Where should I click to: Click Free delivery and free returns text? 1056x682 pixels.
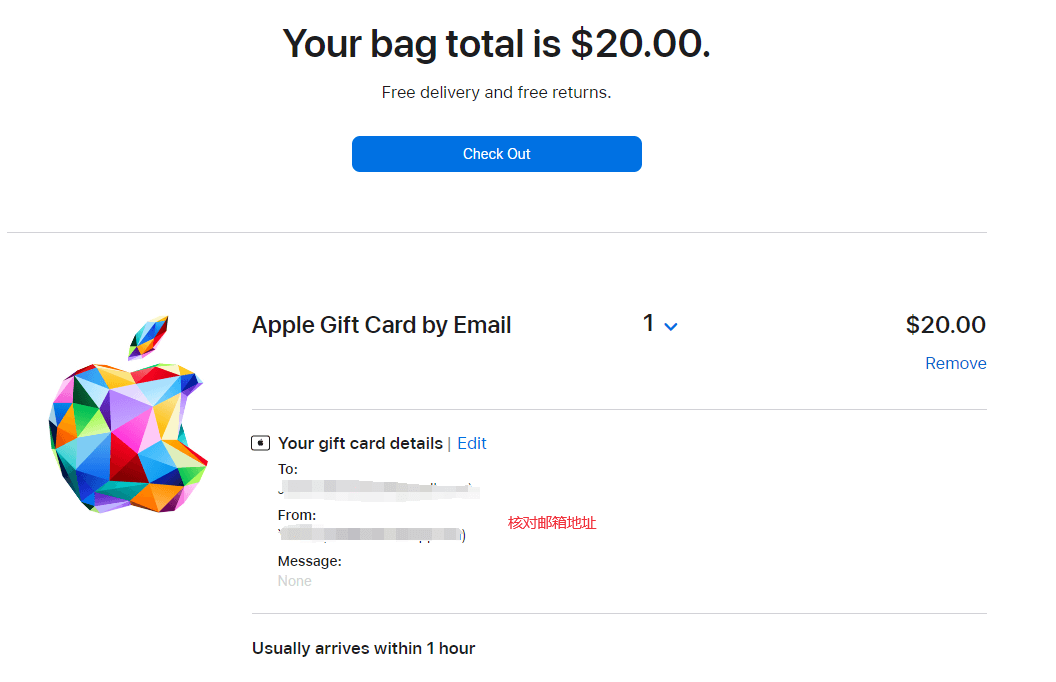[496, 92]
